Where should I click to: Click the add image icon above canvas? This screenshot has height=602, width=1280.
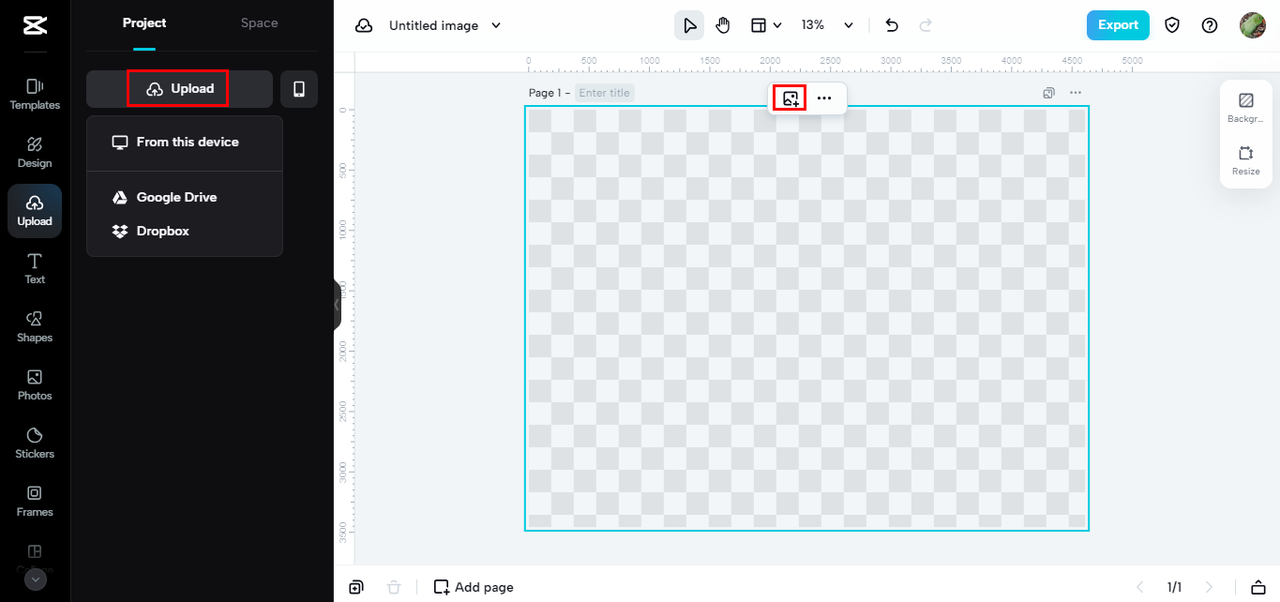point(791,98)
